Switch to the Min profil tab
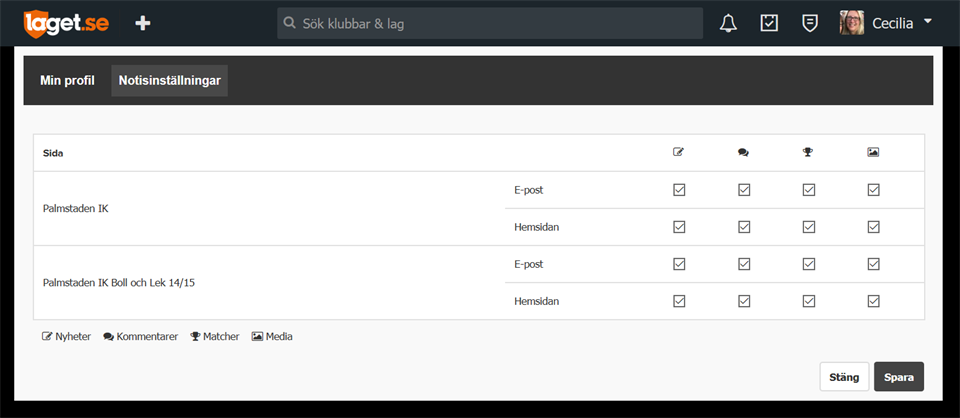Screen dimensions: 960x418 pos(67,80)
